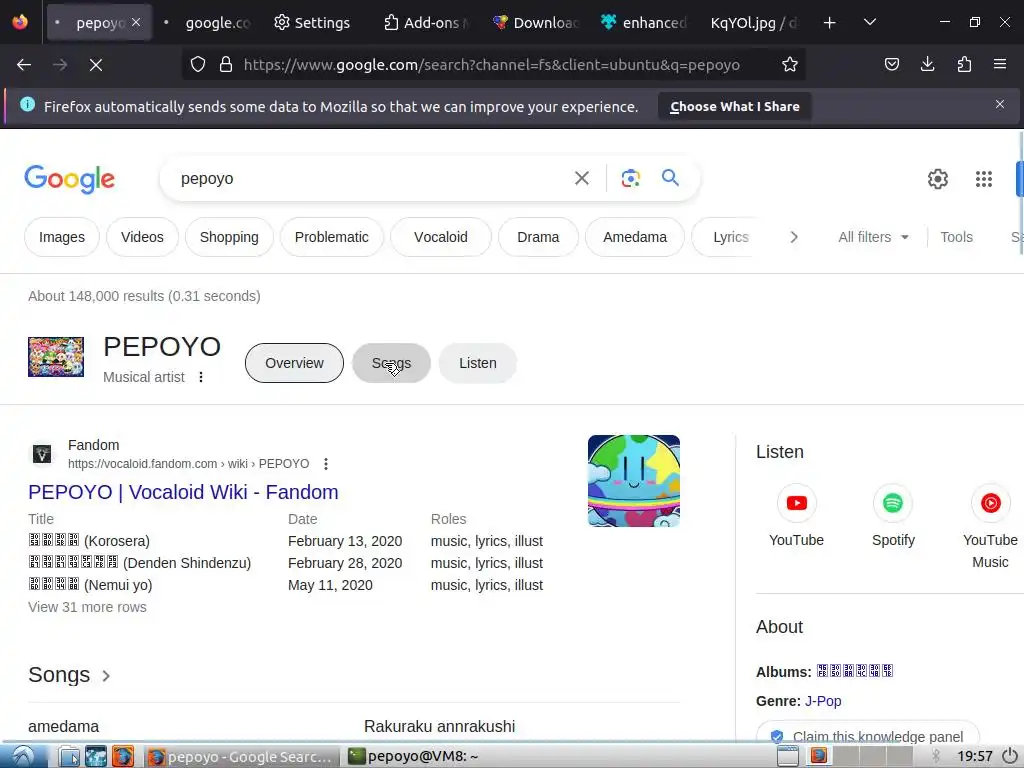Dismiss the Firefox data notification bar
Screen dimensions: 1024x768
999,104
